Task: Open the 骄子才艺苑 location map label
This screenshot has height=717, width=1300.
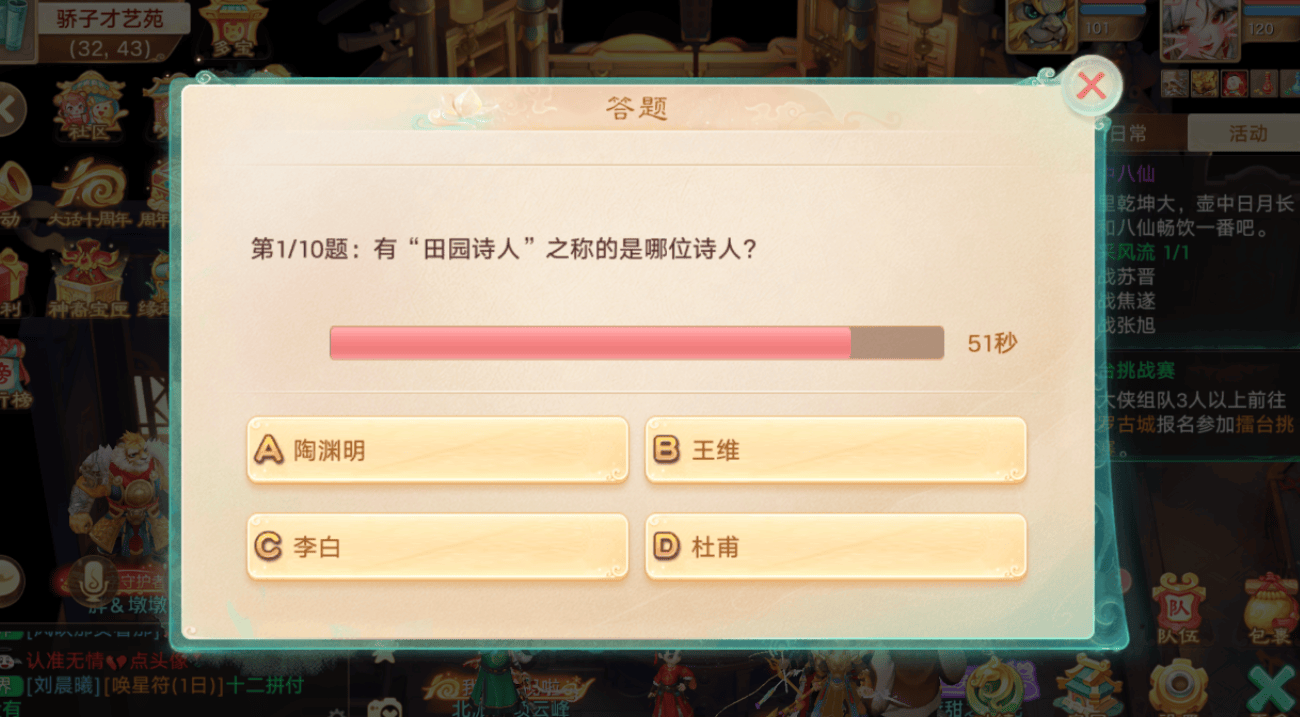Action: [108, 17]
